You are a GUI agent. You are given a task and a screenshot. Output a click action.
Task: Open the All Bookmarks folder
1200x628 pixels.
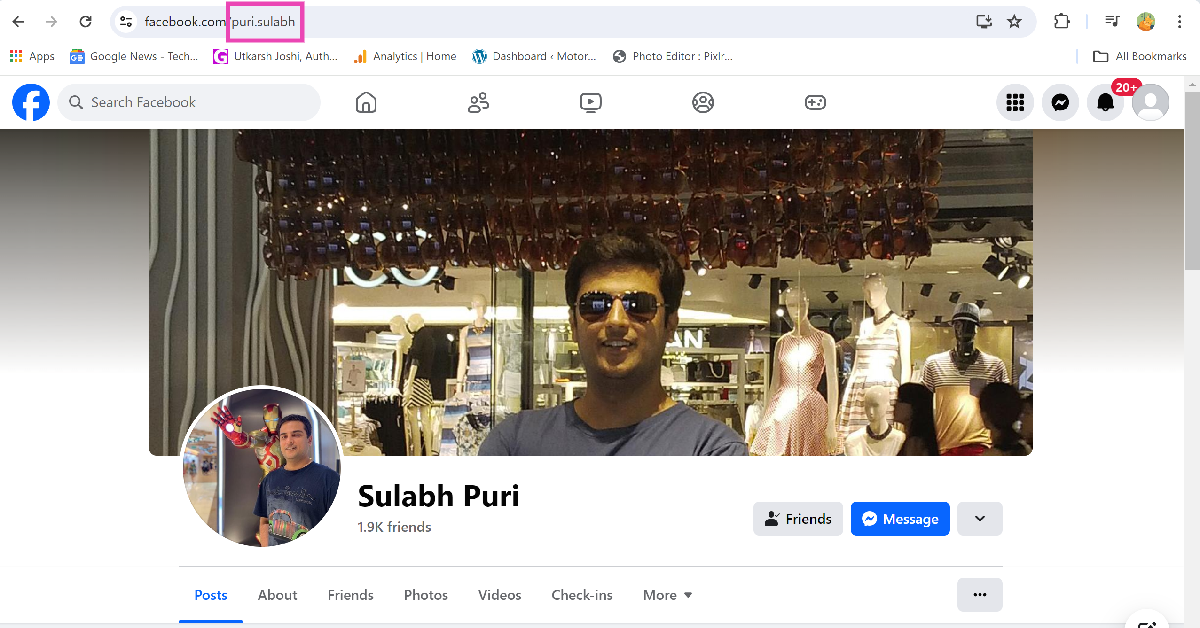(x=1139, y=56)
